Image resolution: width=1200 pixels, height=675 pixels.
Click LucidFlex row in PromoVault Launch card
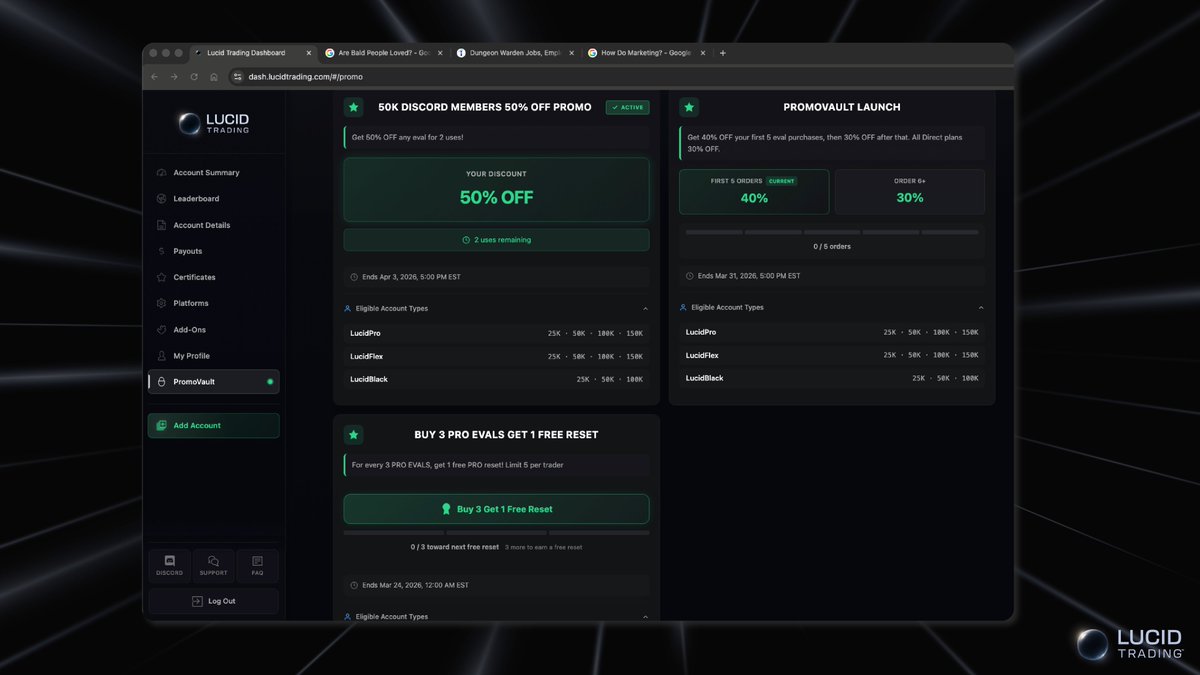(832, 355)
